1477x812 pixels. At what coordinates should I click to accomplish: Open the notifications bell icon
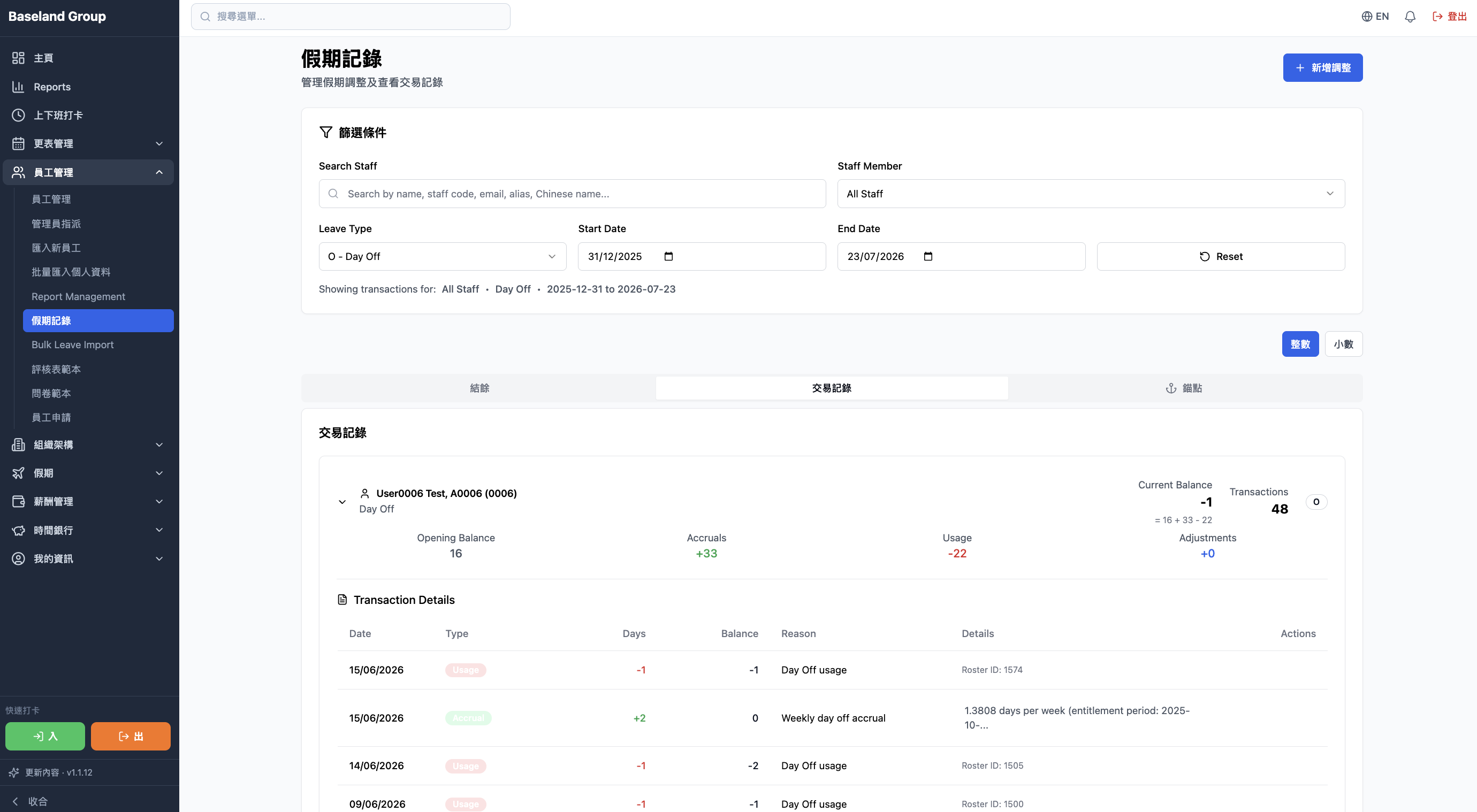pyautogui.click(x=1410, y=17)
